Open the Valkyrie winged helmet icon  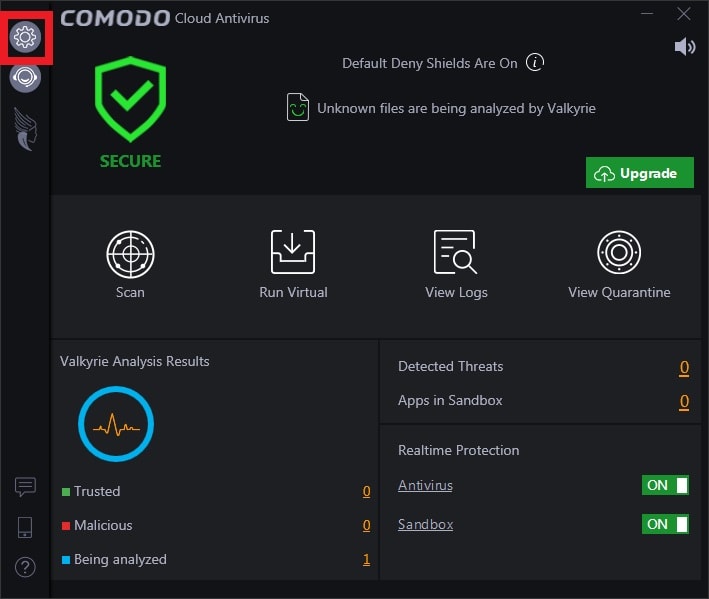pyautogui.click(x=25, y=129)
